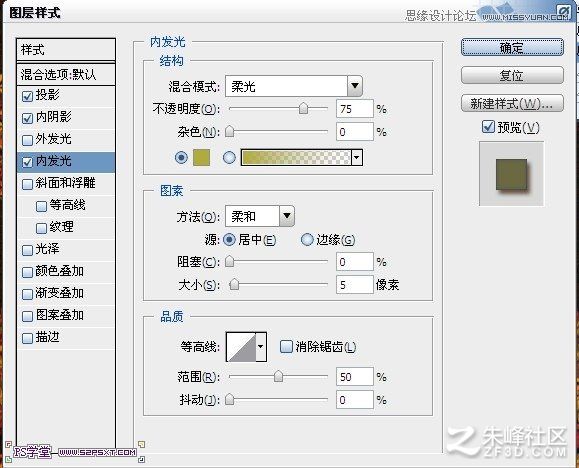Viewport: 579px width, 468px height.
Task: Open 混合选项:默认 blending options
Action: (x=66, y=75)
